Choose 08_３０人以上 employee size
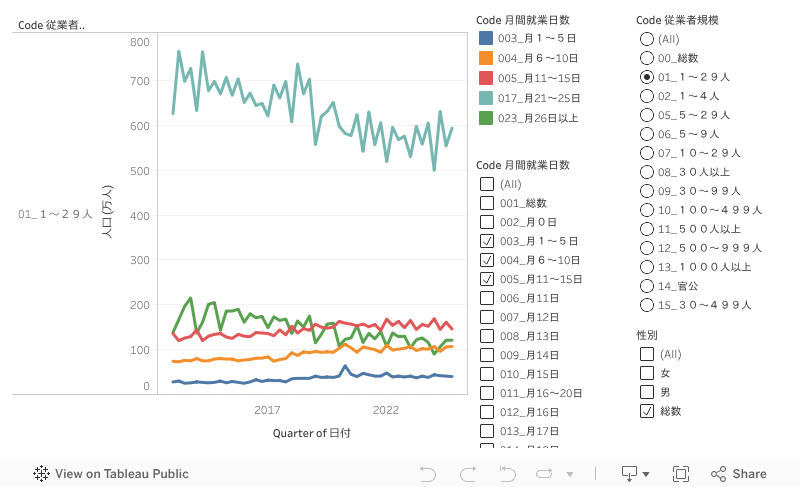Image resolution: width=800 pixels, height=487 pixels. (x=647, y=172)
